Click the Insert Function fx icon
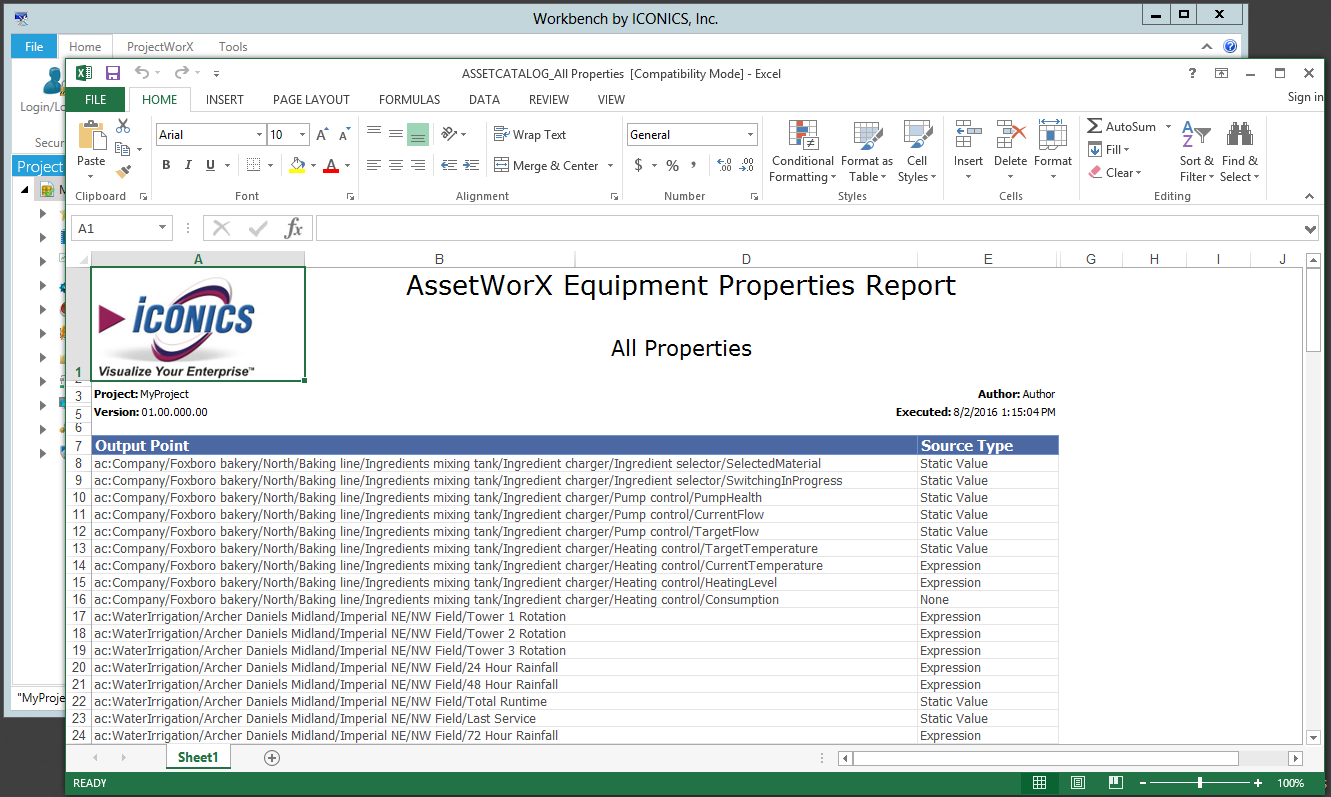 pos(293,229)
